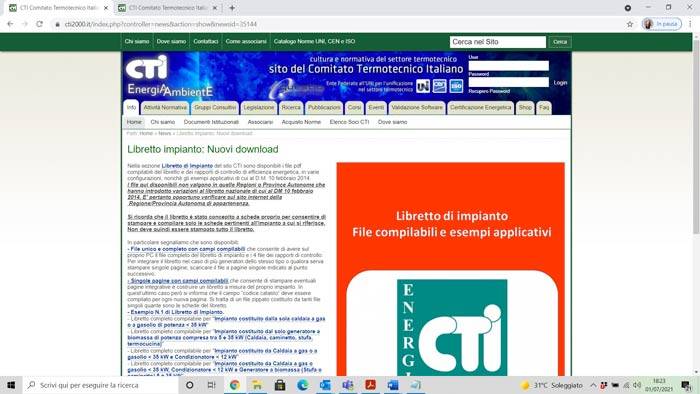Open the 'Libretto di Impianto' article link
Image resolution: width=700 pixels, height=394 pixels.
187,166
